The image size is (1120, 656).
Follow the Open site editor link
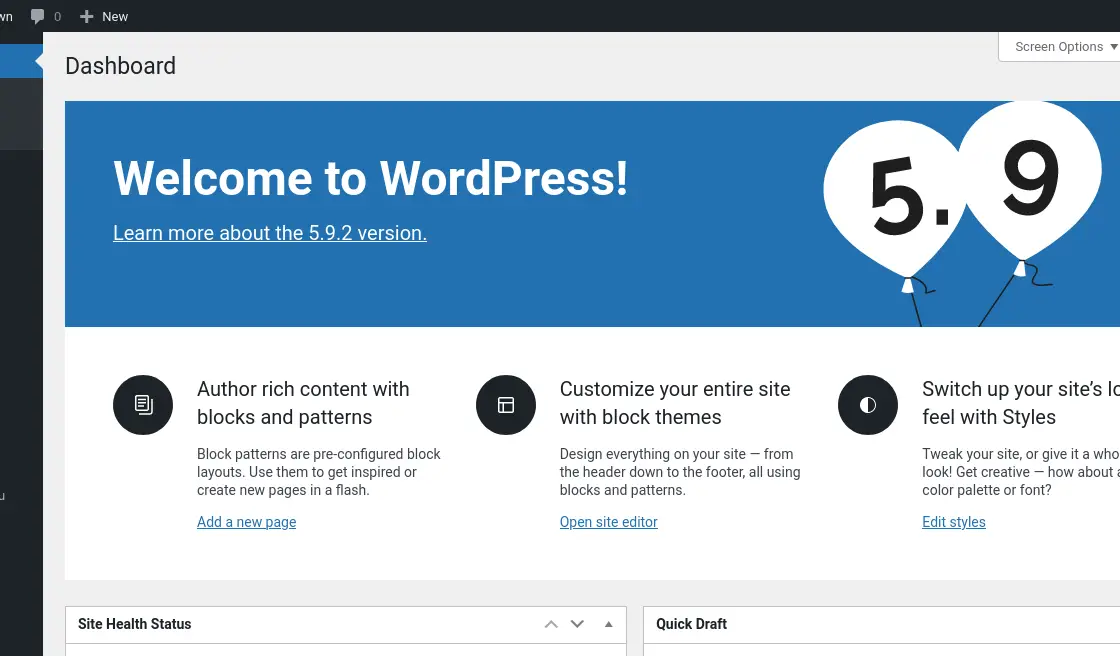tap(609, 522)
